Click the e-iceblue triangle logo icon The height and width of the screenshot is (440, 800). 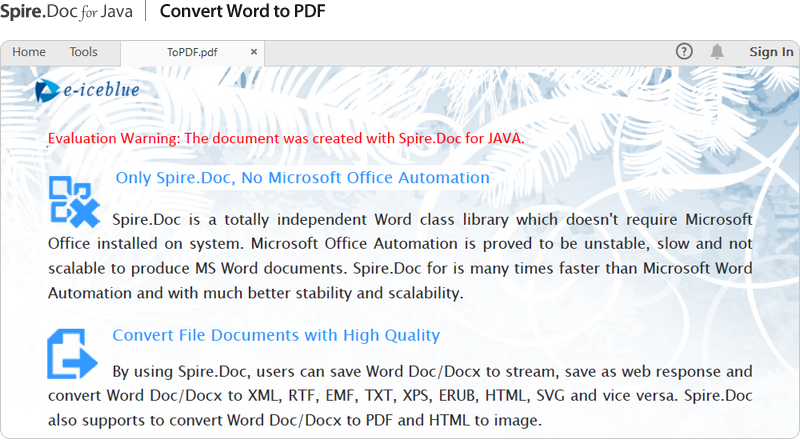46,91
